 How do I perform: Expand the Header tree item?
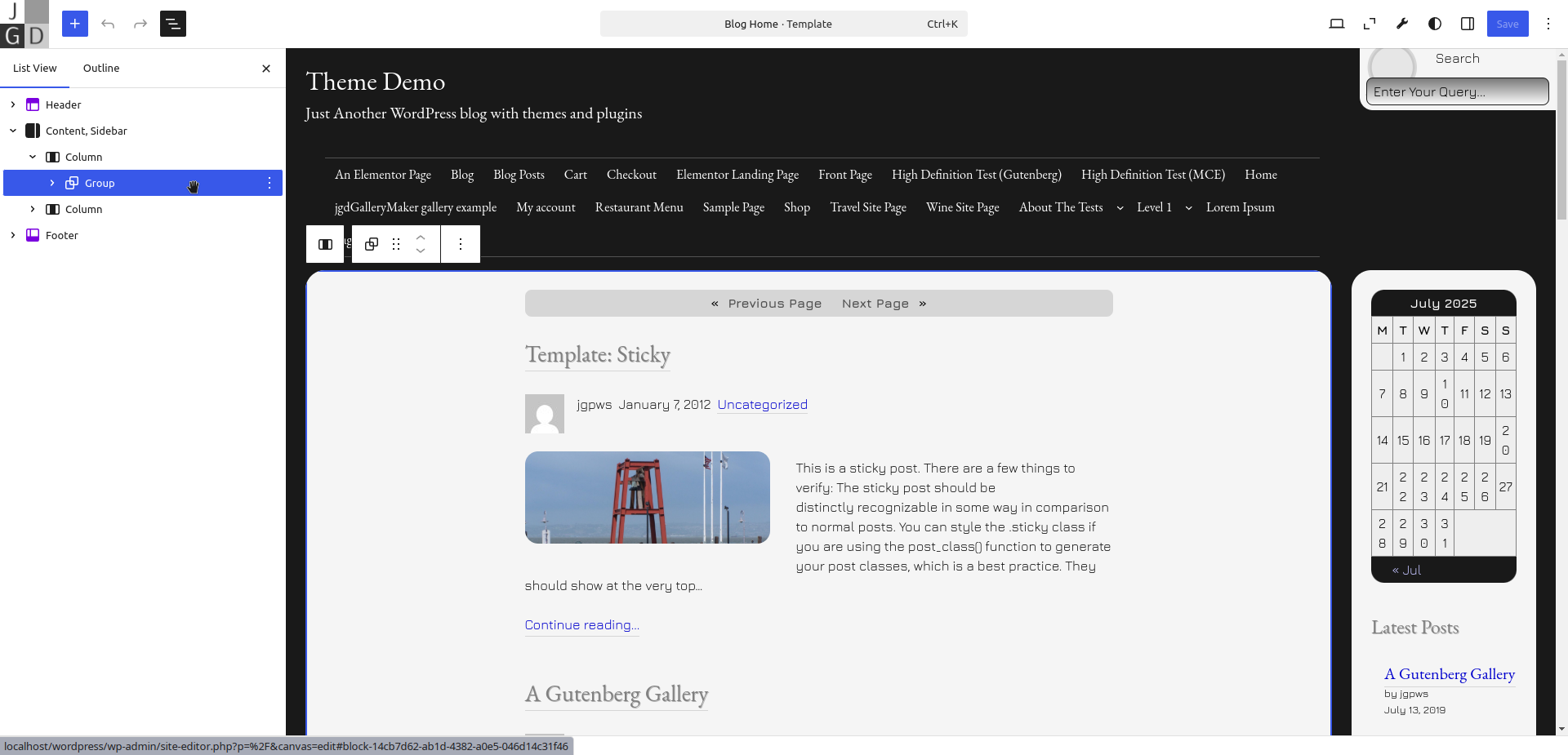[x=13, y=104]
